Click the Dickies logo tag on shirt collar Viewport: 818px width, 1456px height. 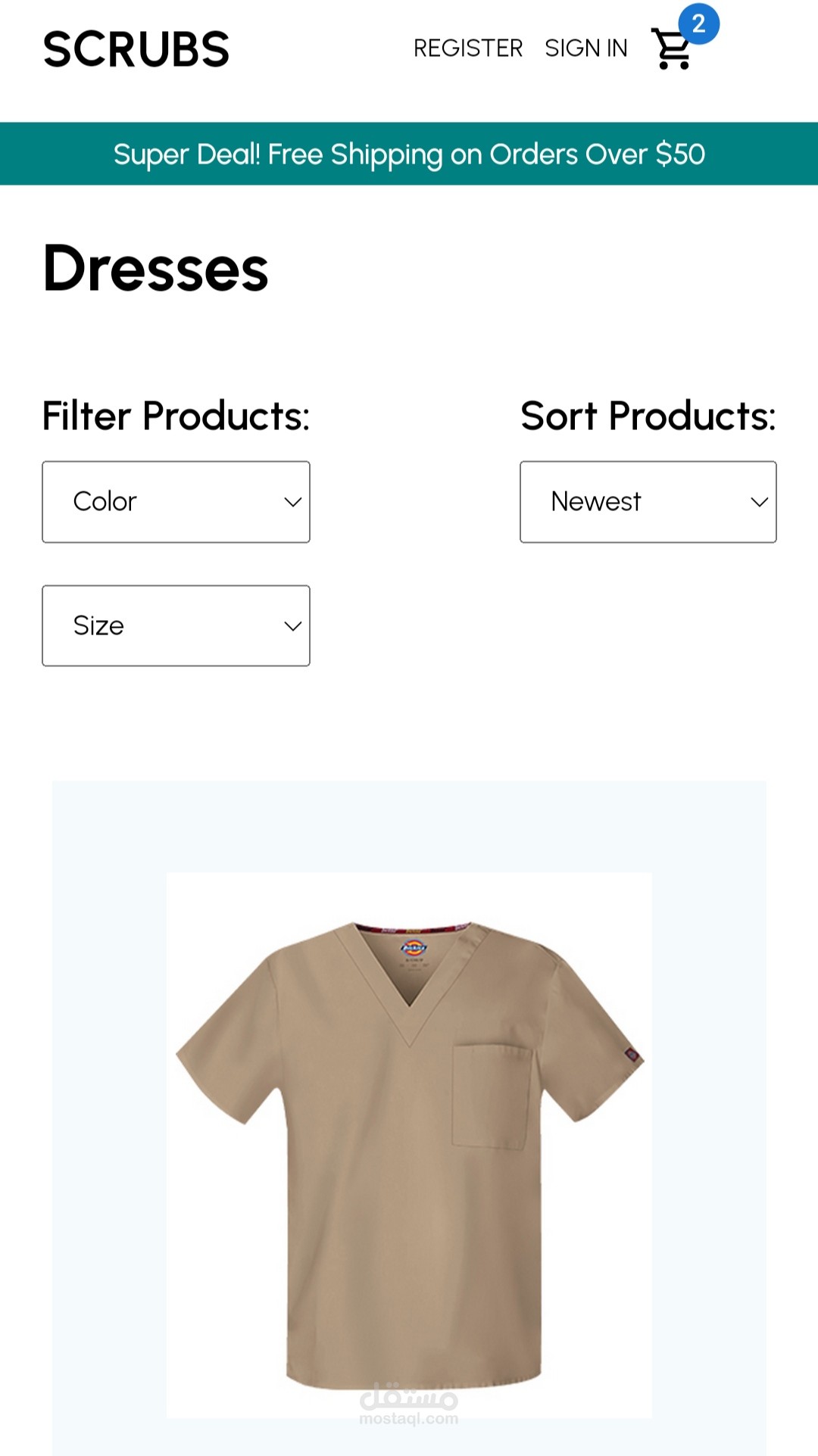pyautogui.click(x=414, y=948)
